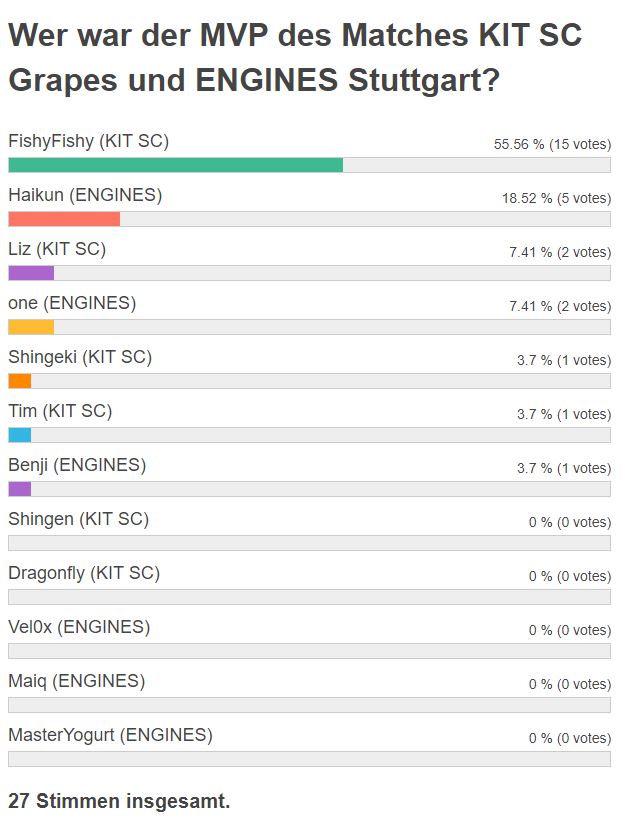Click the purple Liz result bar
This screenshot has height=818, width=637.
tap(31, 273)
